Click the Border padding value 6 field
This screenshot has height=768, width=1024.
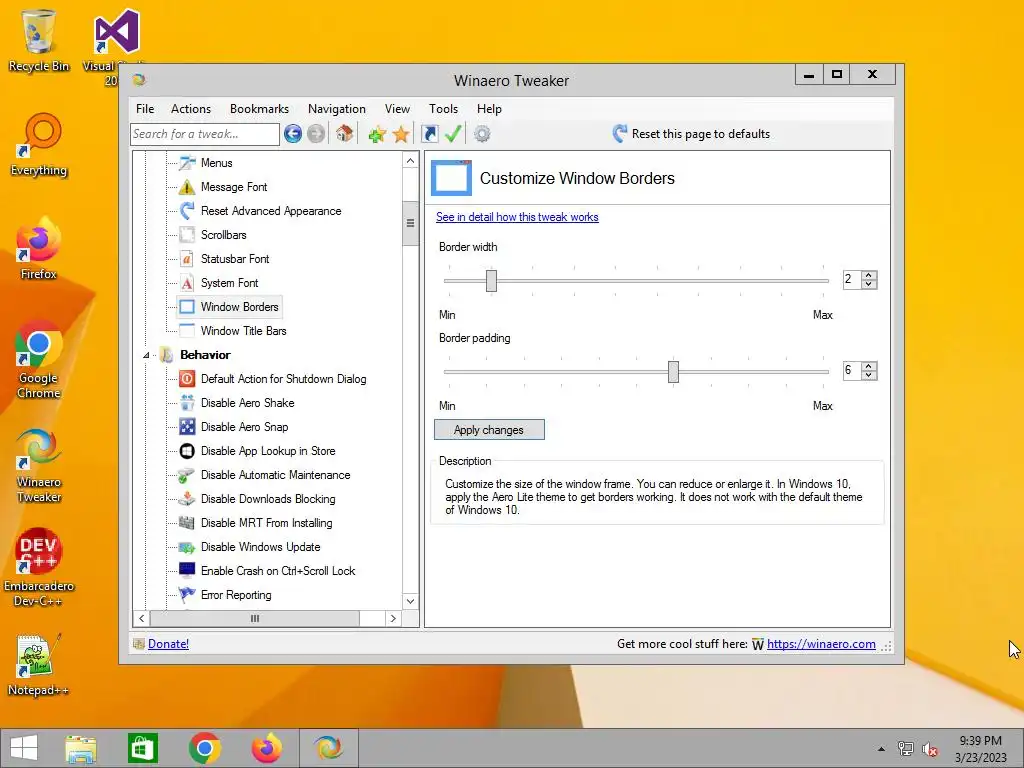852,371
